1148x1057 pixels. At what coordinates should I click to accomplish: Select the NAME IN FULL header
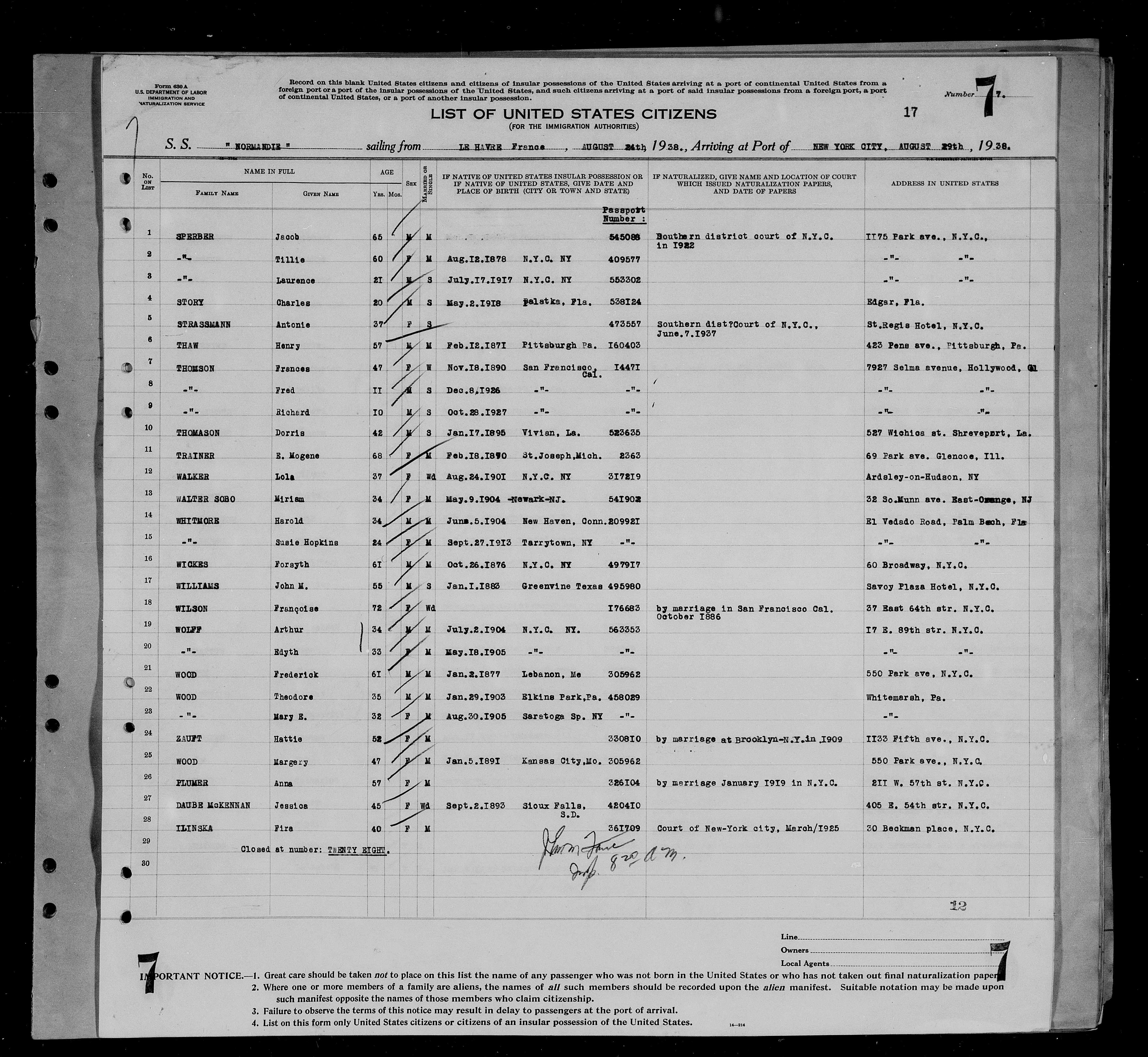pyautogui.click(x=269, y=171)
